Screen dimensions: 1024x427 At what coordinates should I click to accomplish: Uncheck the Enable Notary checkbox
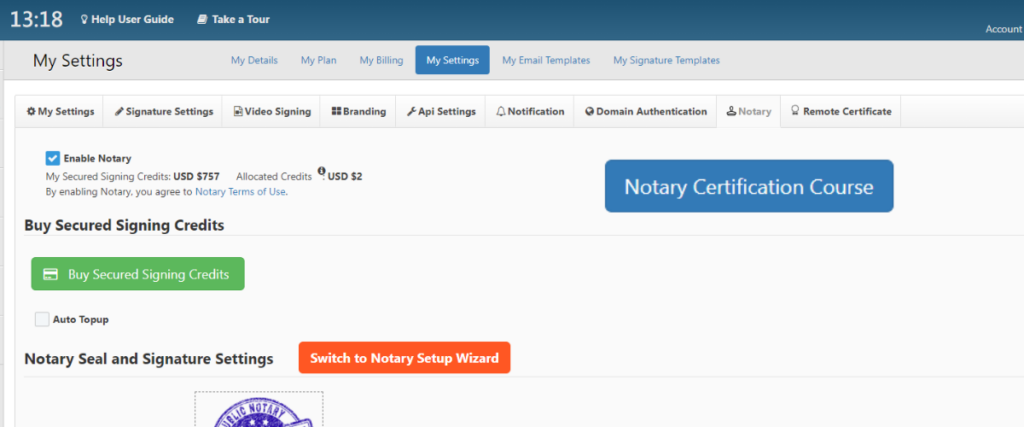coord(53,158)
